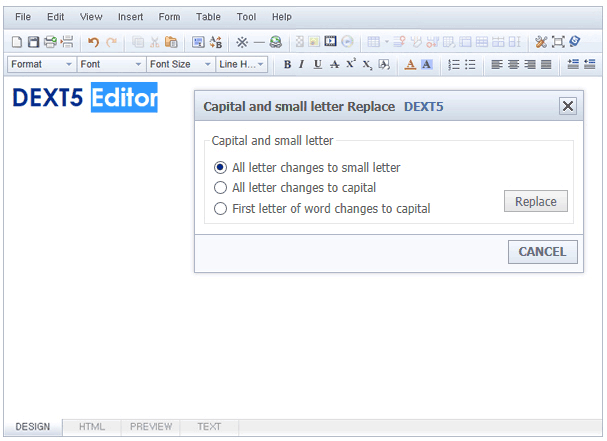Increase indent
The height and width of the screenshot is (441, 607).
tap(573, 64)
